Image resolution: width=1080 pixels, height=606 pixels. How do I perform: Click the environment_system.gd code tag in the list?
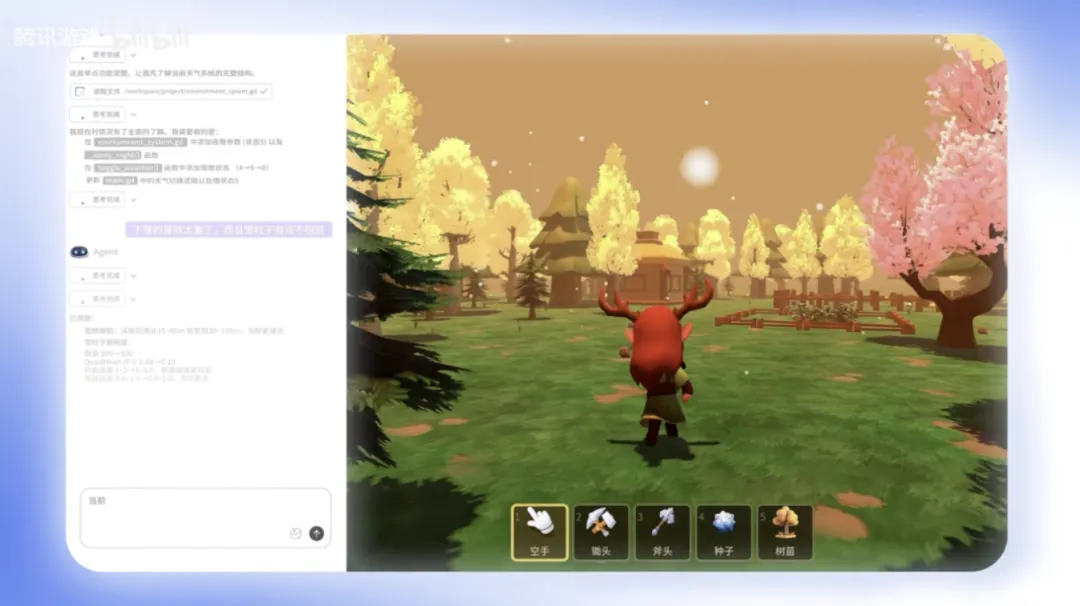pos(141,142)
